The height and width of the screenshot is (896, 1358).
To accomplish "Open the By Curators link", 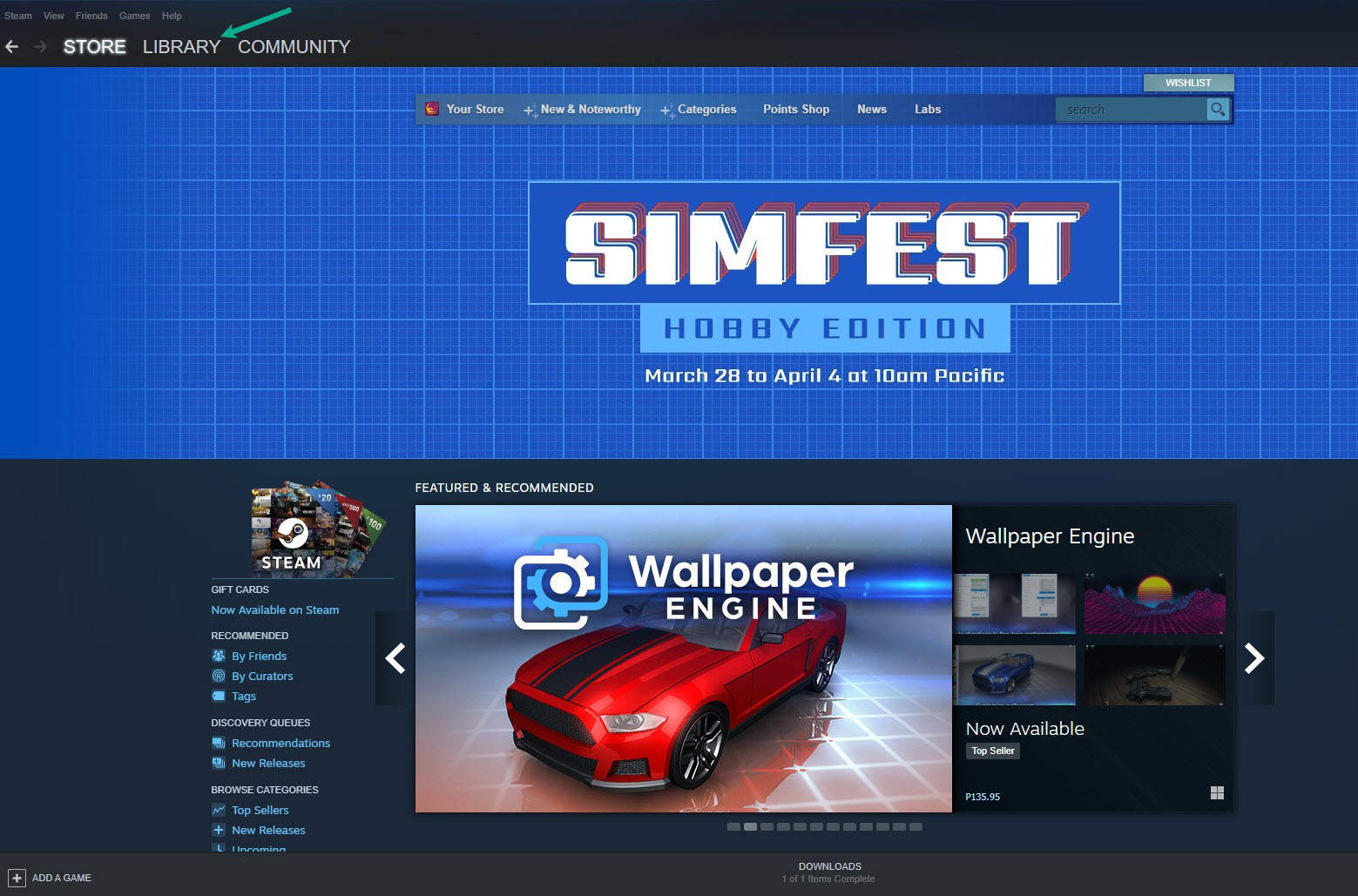I will (x=262, y=676).
